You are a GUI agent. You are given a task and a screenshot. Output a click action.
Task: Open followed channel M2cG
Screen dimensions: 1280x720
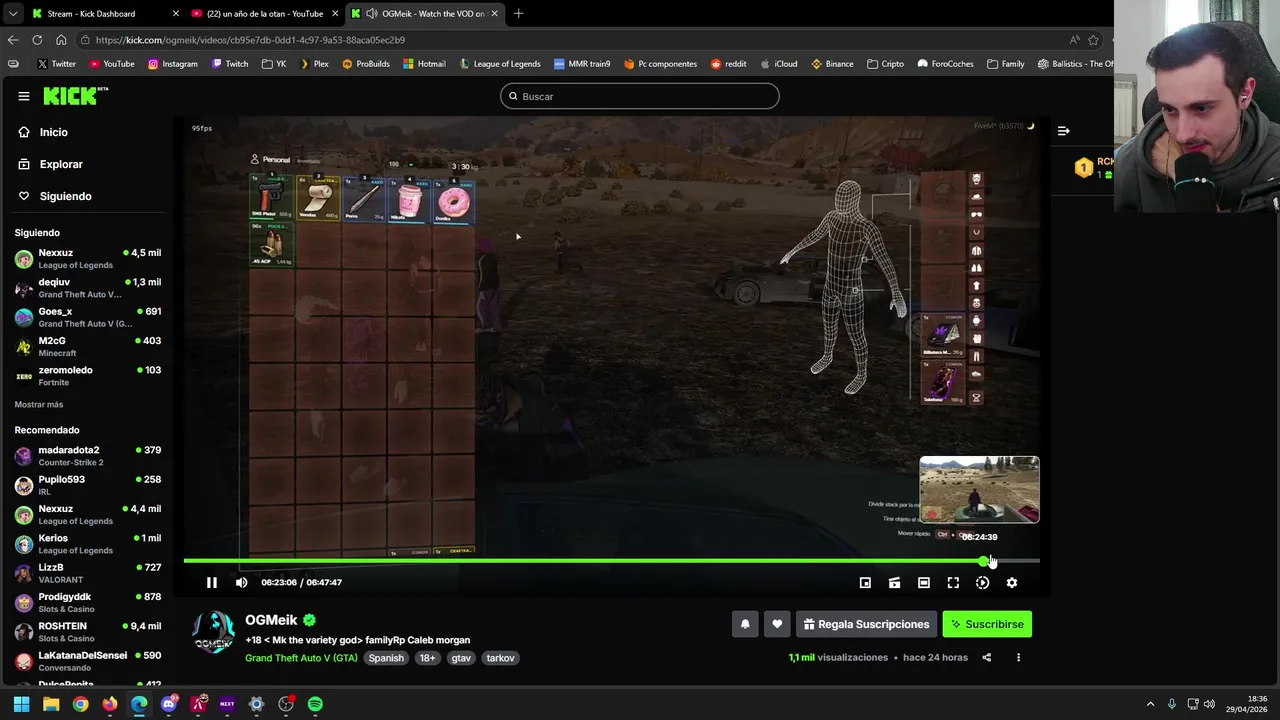(88, 346)
